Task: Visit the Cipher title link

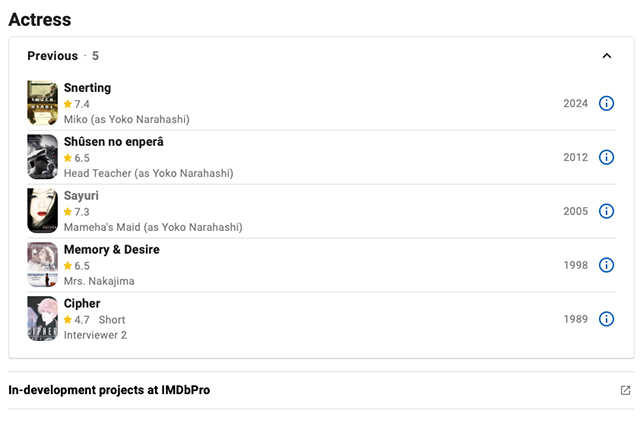Action: click(x=82, y=304)
